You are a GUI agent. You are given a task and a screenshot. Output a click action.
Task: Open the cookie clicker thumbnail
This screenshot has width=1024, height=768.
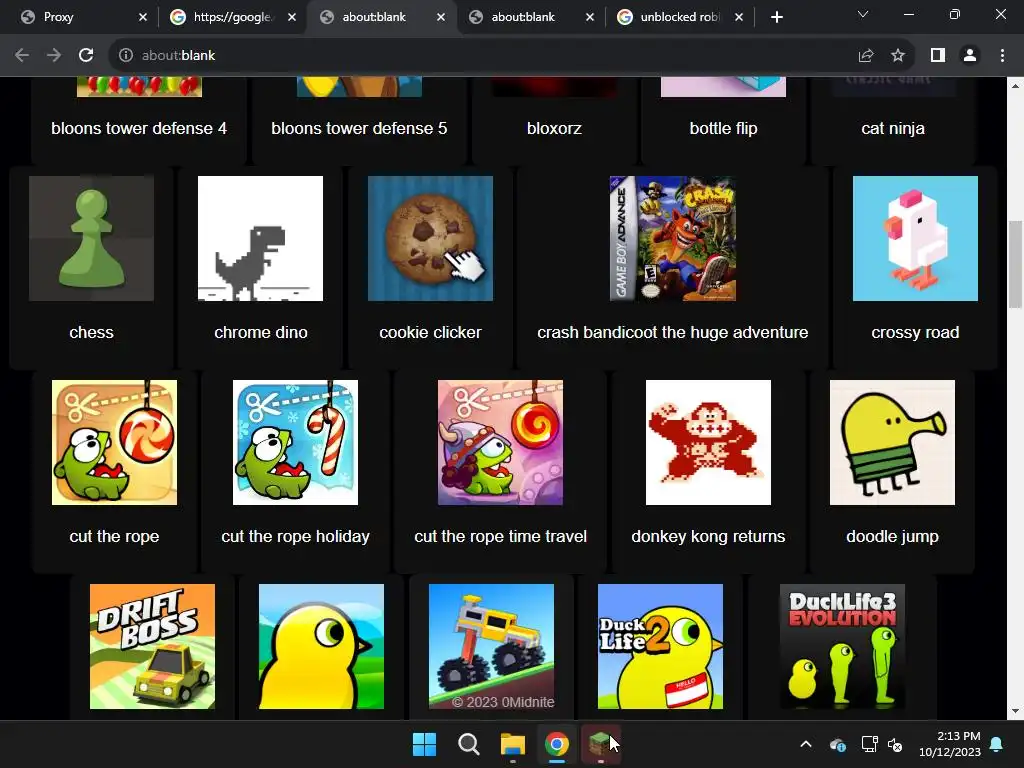[x=430, y=238]
